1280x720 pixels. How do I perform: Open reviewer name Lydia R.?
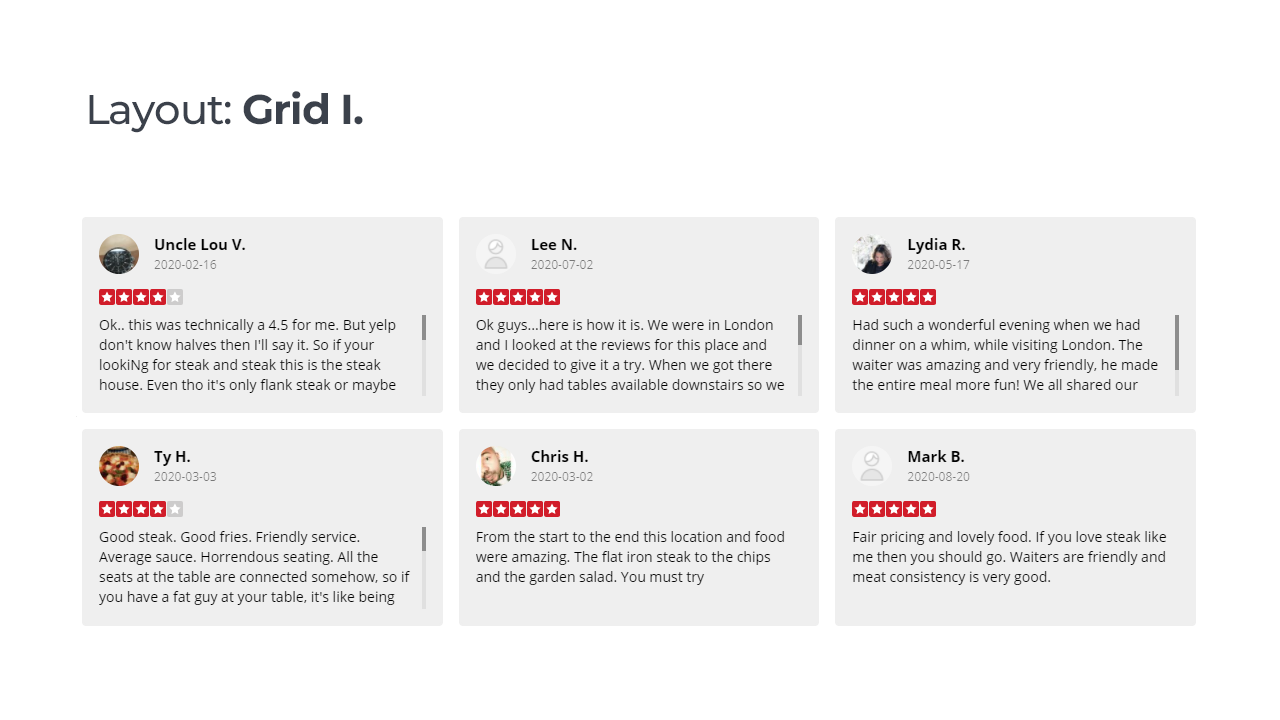pyautogui.click(x=936, y=244)
